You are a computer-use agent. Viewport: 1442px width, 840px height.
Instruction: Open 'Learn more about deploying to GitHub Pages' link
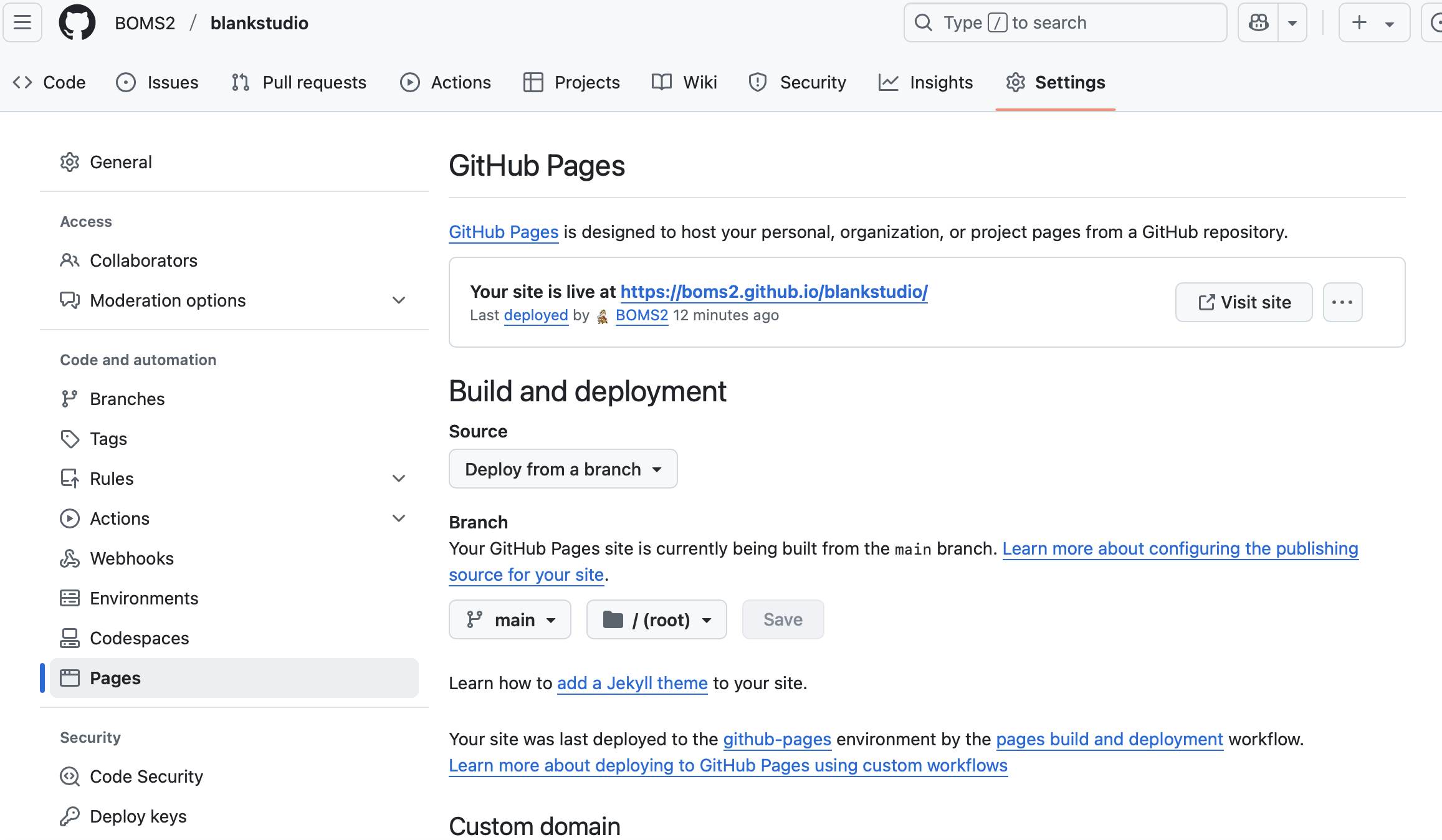(728, 765)
